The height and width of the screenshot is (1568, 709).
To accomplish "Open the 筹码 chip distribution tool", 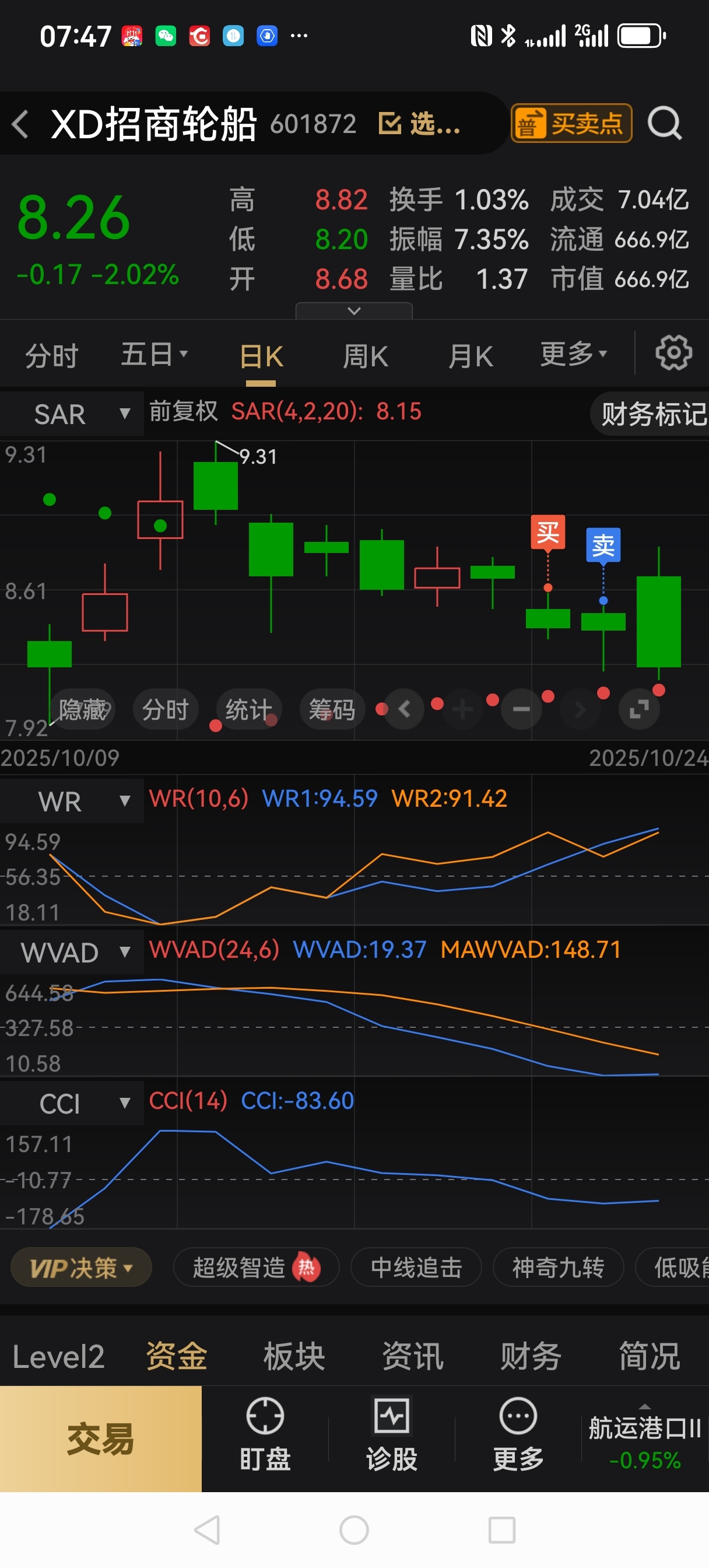I will coord(332,709).
